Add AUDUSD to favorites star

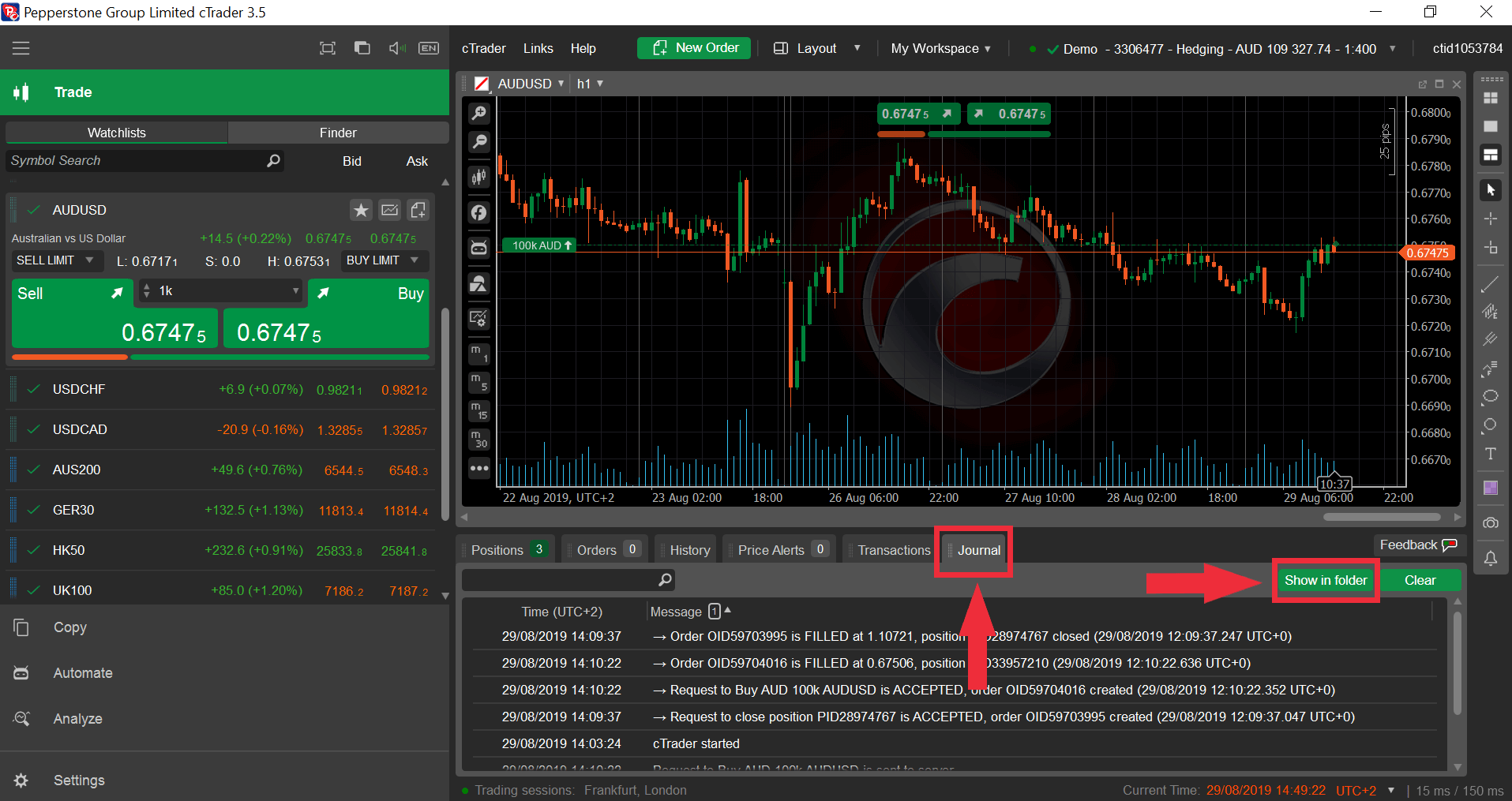361,210
